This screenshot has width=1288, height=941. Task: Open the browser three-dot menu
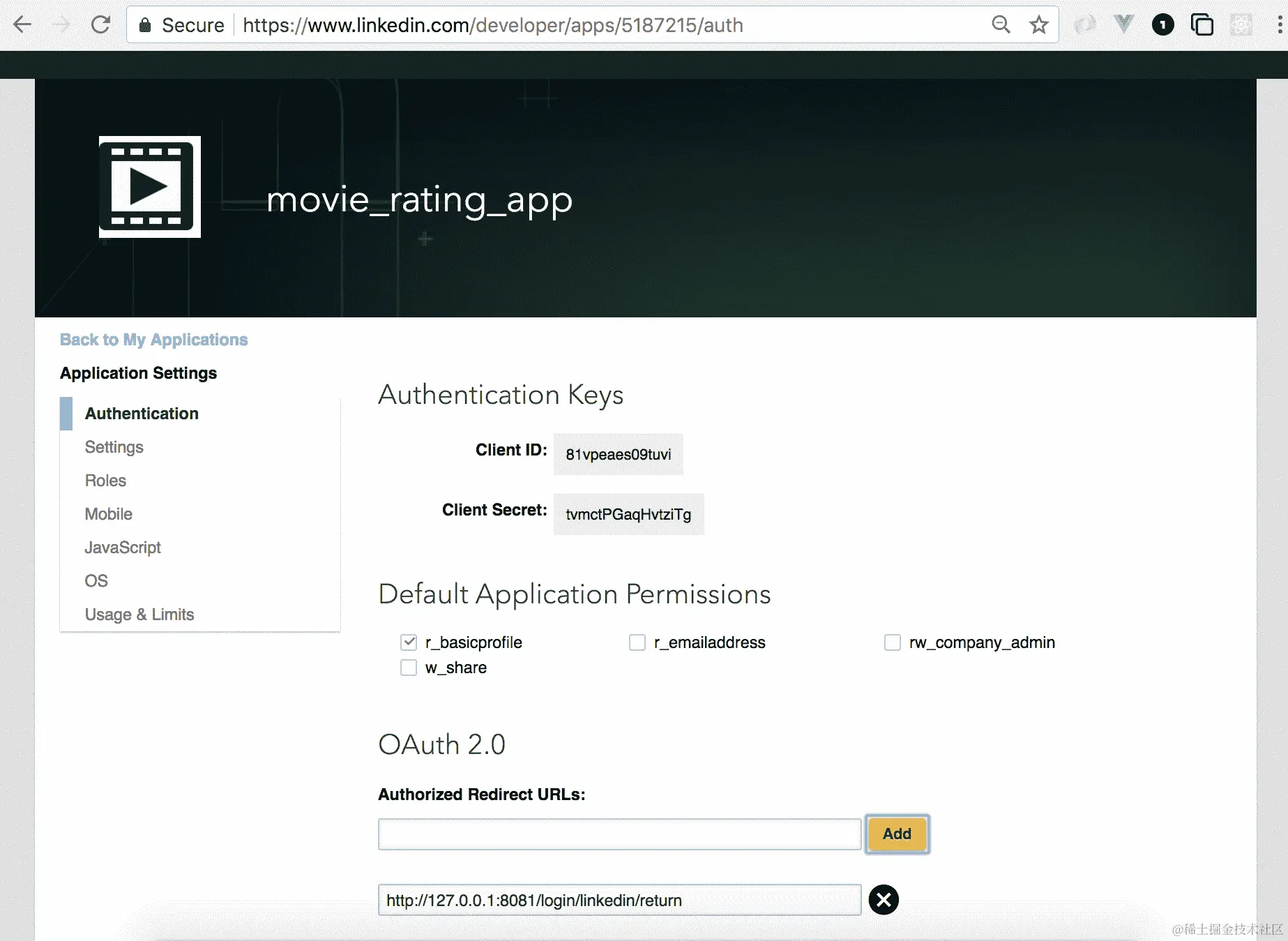(1280, 25)
